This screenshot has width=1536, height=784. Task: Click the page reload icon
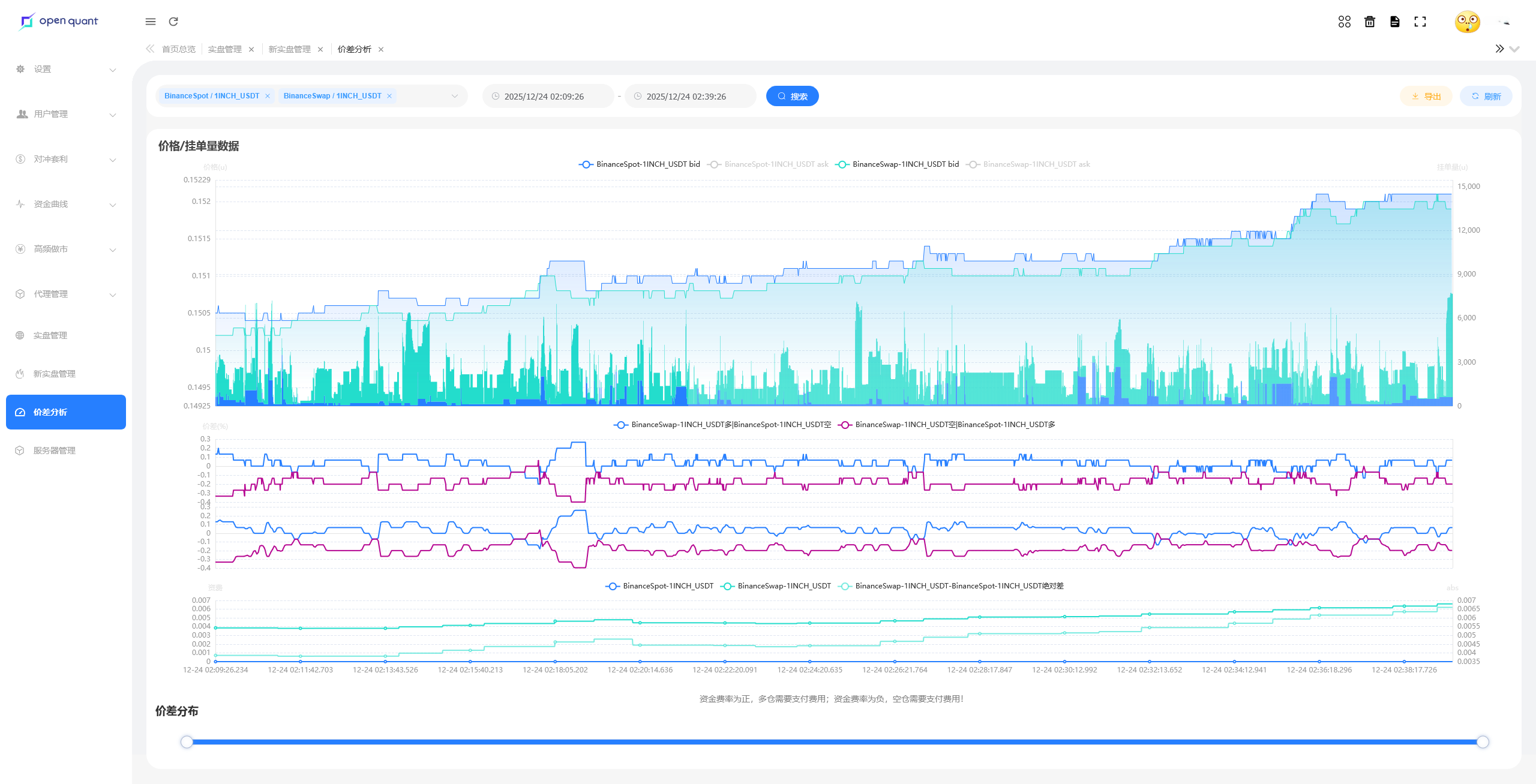pos(173,22)
